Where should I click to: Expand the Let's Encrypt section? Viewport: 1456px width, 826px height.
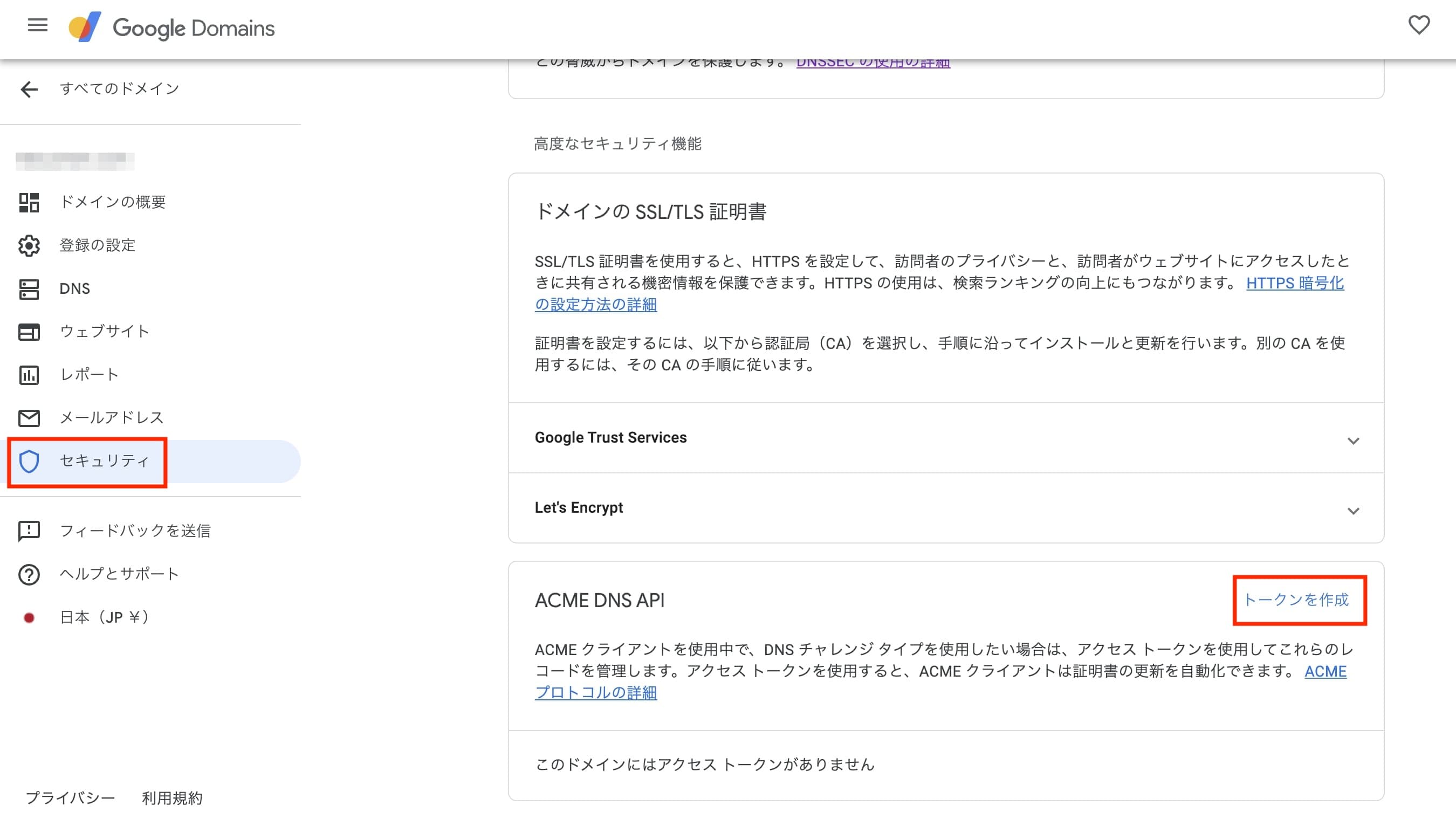1352,511
